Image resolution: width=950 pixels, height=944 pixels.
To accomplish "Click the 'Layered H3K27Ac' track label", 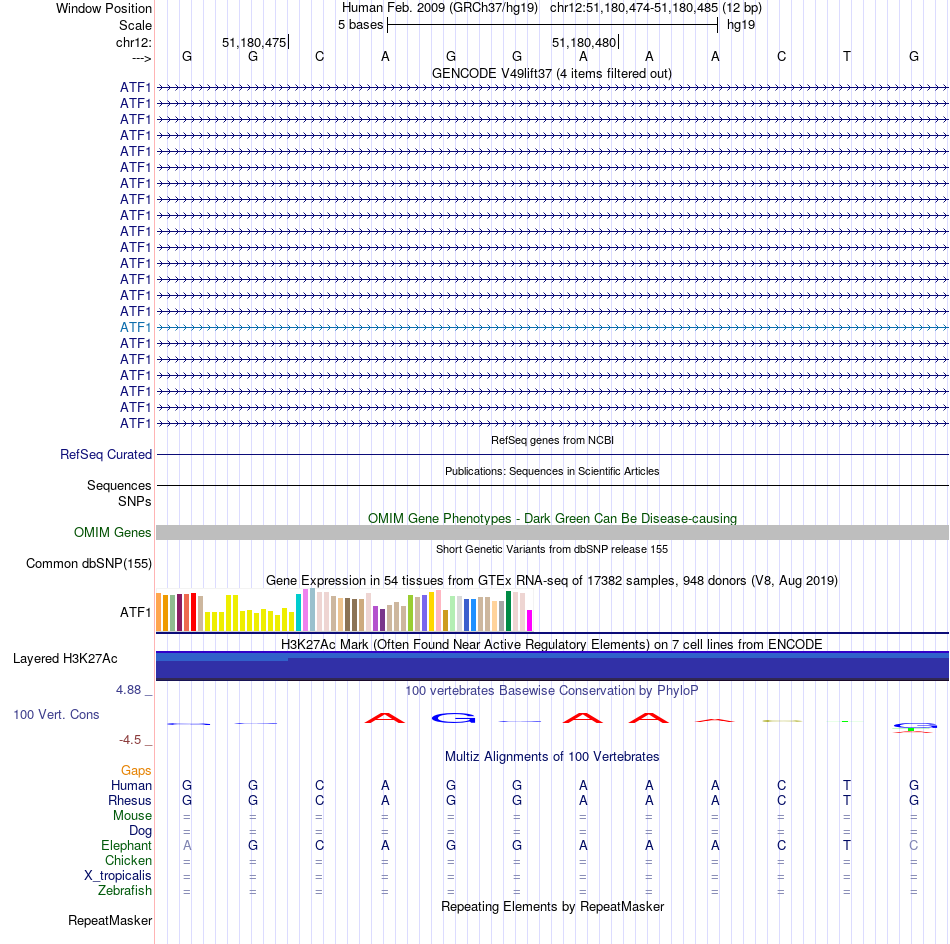I will [65, 659].
